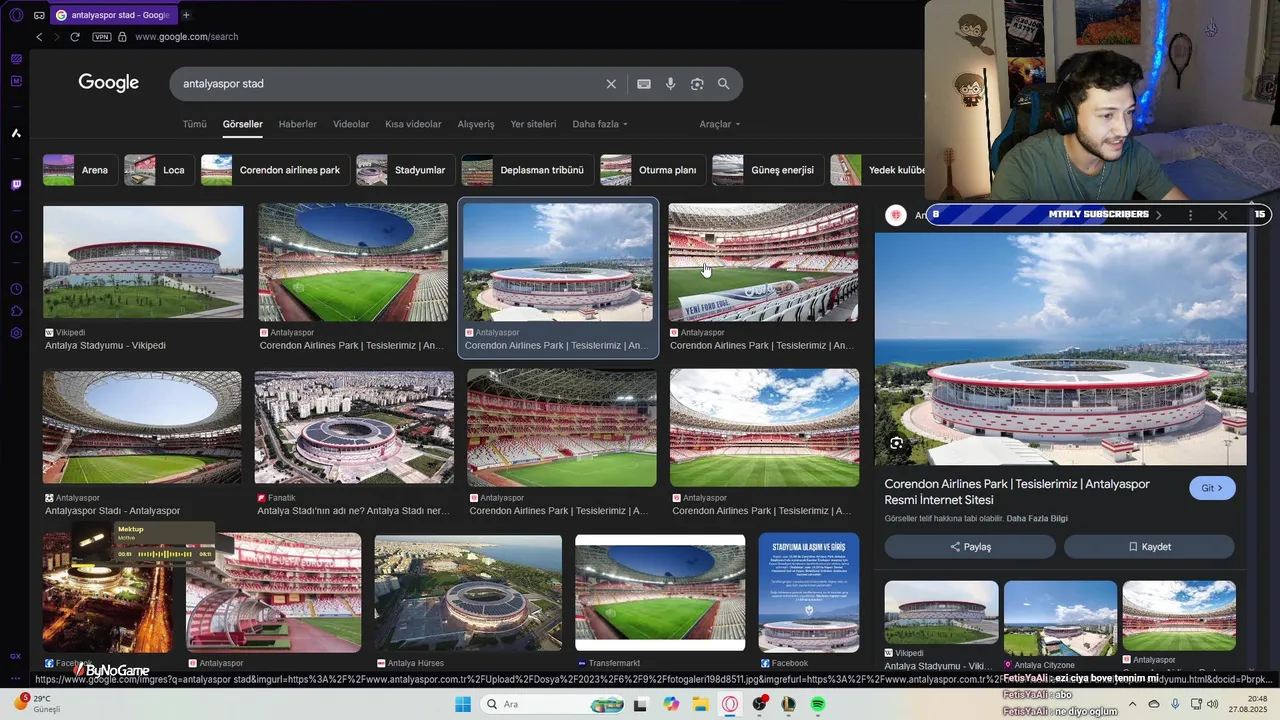Search within preview image using Lens icon

[x=897, y=443]
